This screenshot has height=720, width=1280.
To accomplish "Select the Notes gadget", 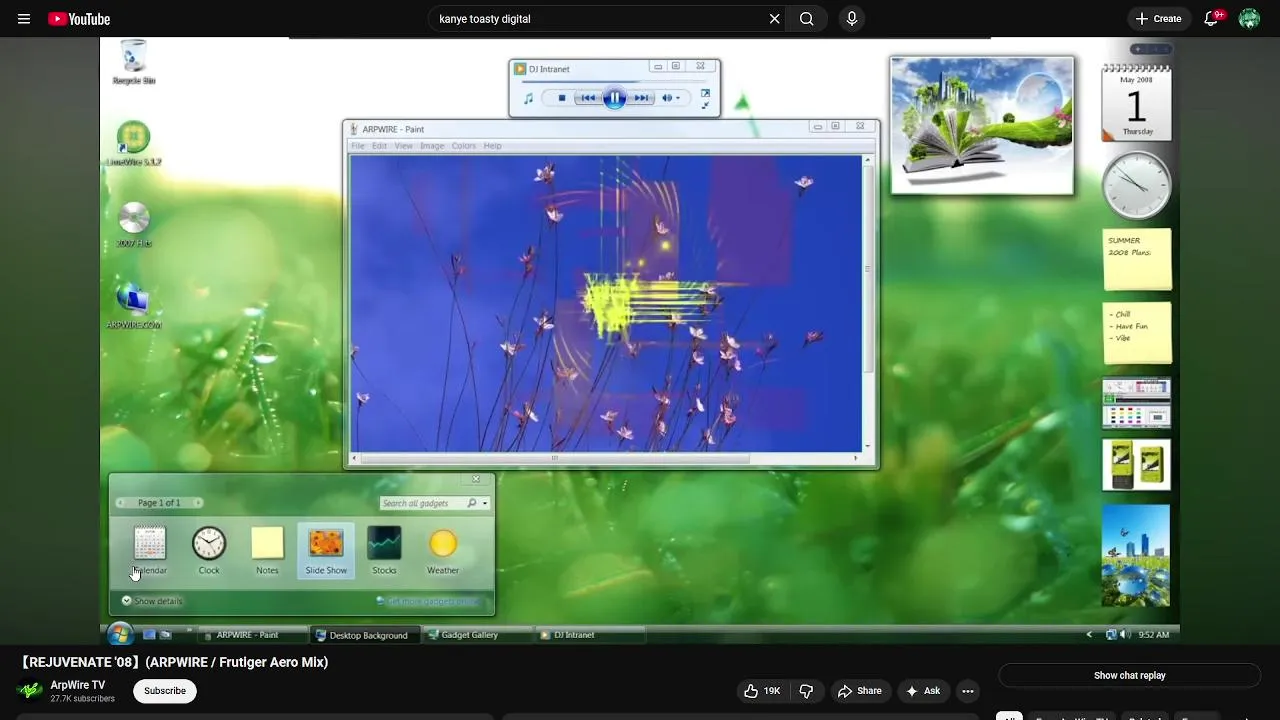I will tap(267, 551).
